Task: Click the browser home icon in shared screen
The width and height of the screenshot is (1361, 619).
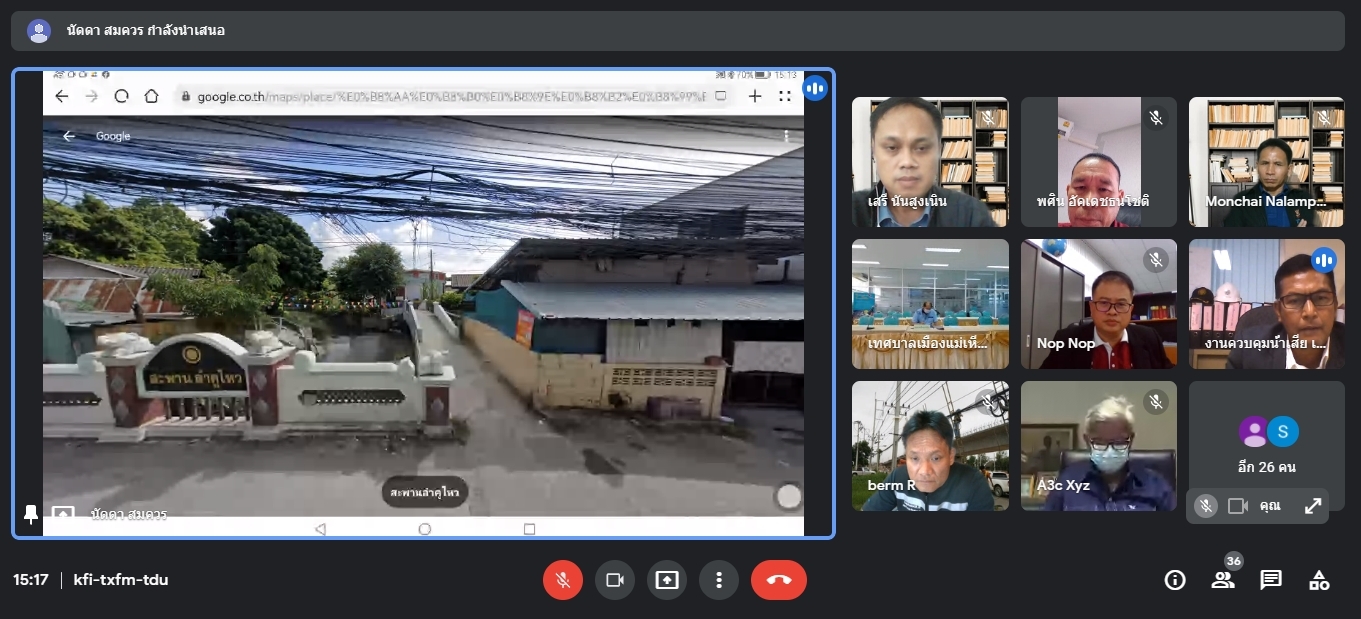Action: [x=152, y=96]
